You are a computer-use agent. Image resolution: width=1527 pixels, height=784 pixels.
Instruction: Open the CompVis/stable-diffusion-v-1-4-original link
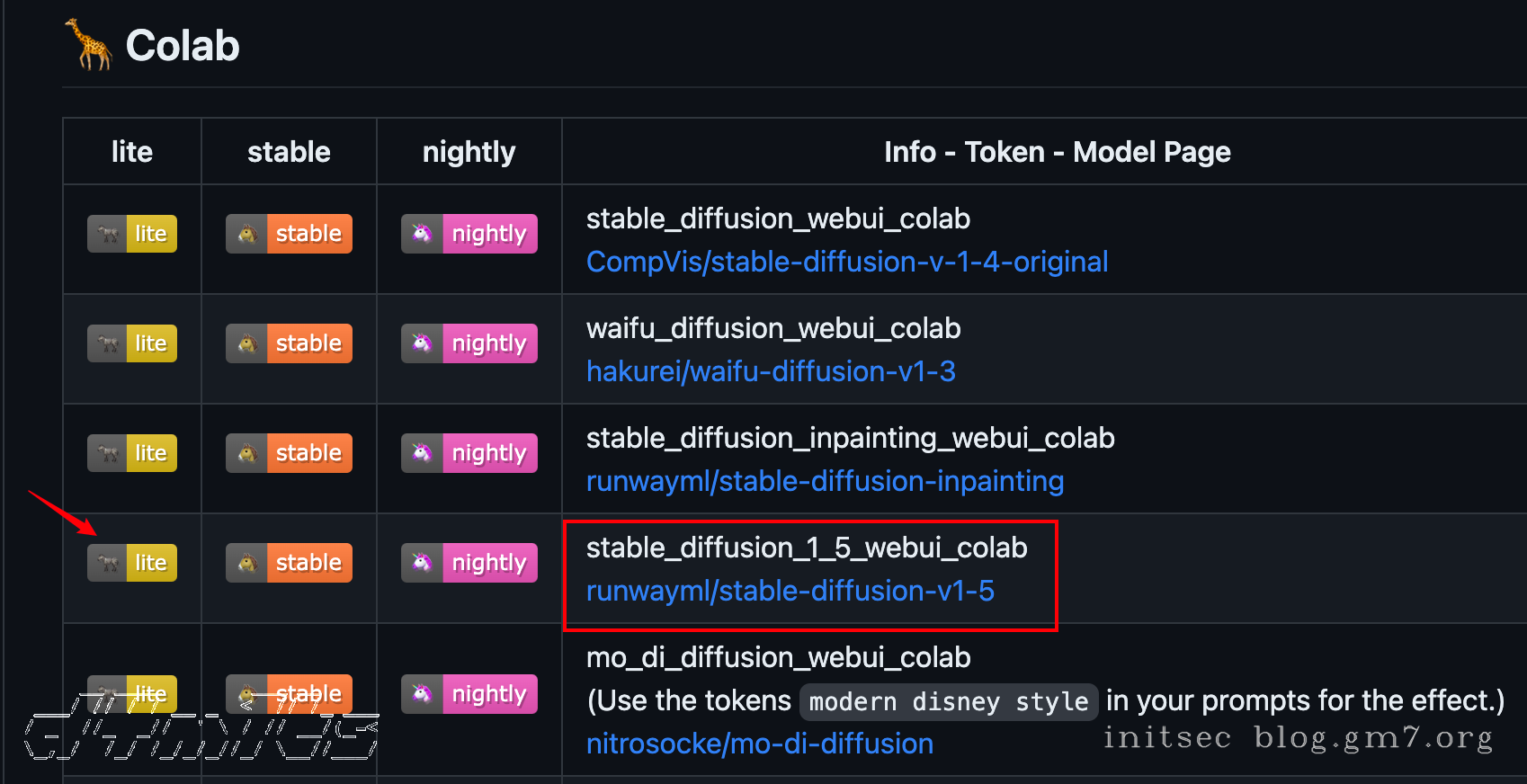(x=846, y=262)
